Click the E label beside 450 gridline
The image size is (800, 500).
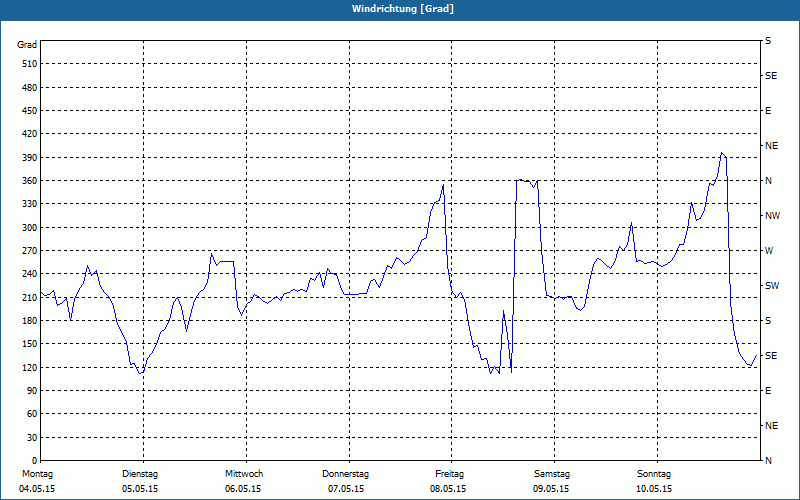click(x=768, y=111)
